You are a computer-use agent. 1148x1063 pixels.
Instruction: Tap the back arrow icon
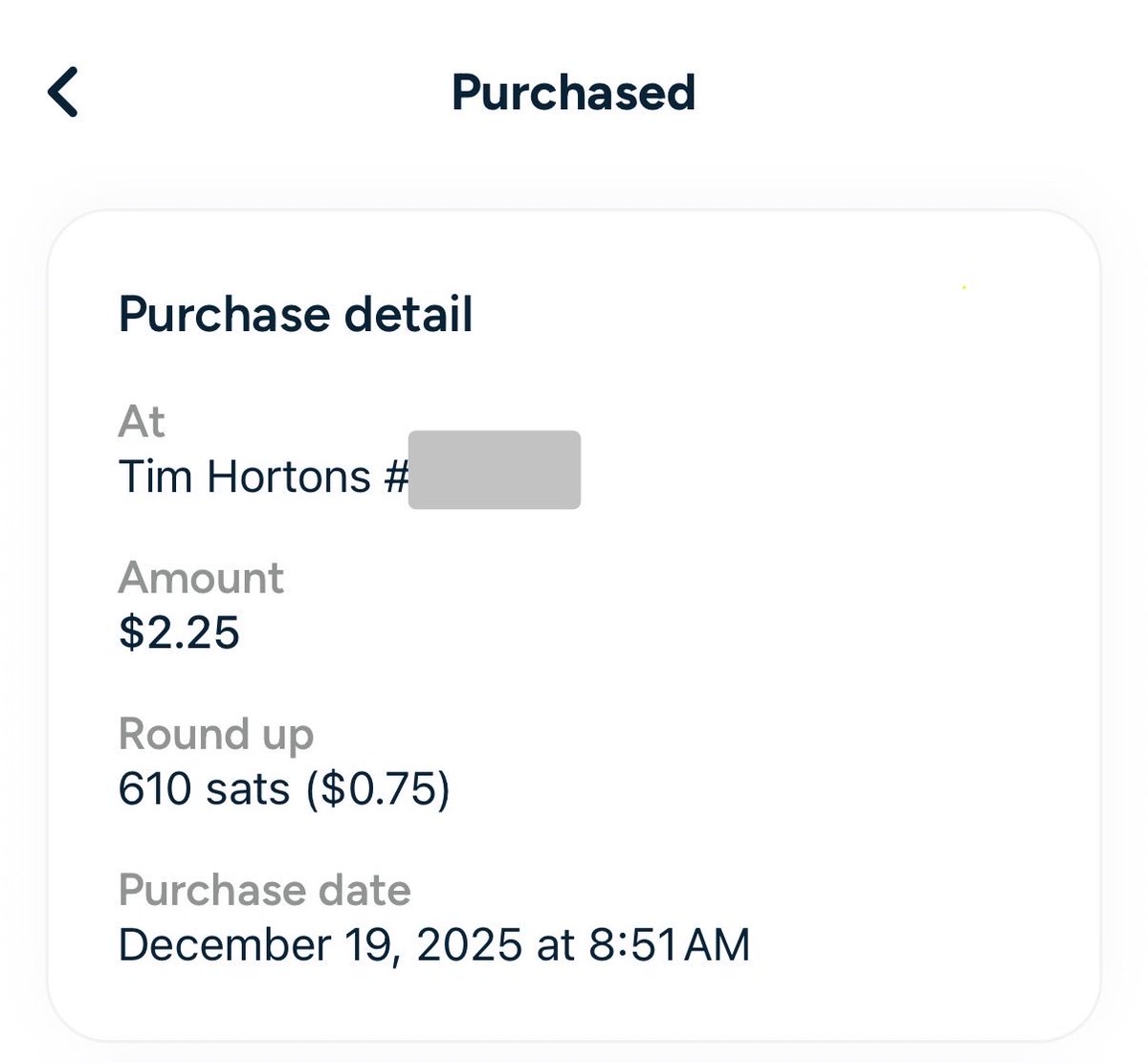(63, 93)
